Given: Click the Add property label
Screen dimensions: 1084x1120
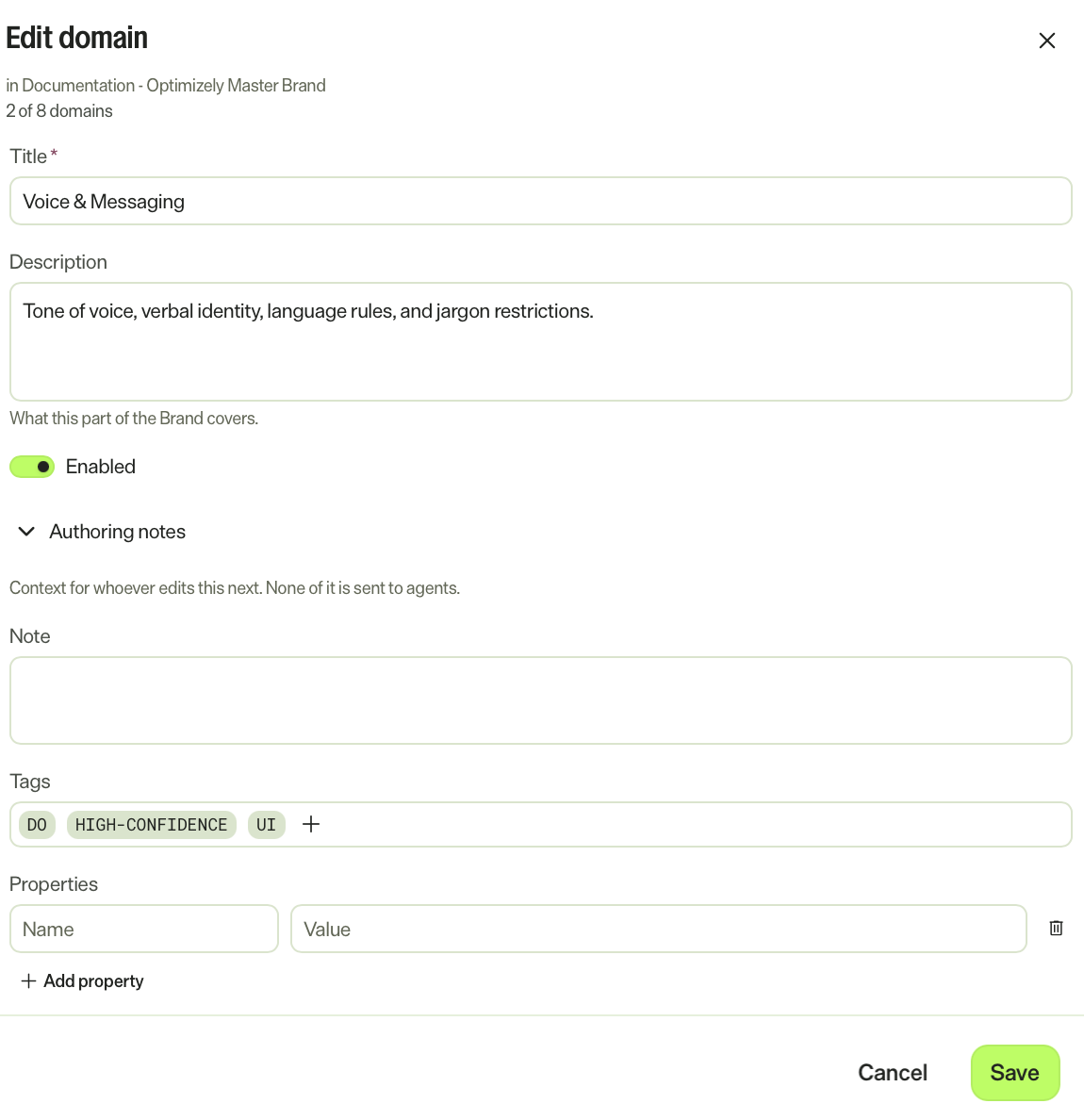Looking at the screenshot, I should click(93, 980).
